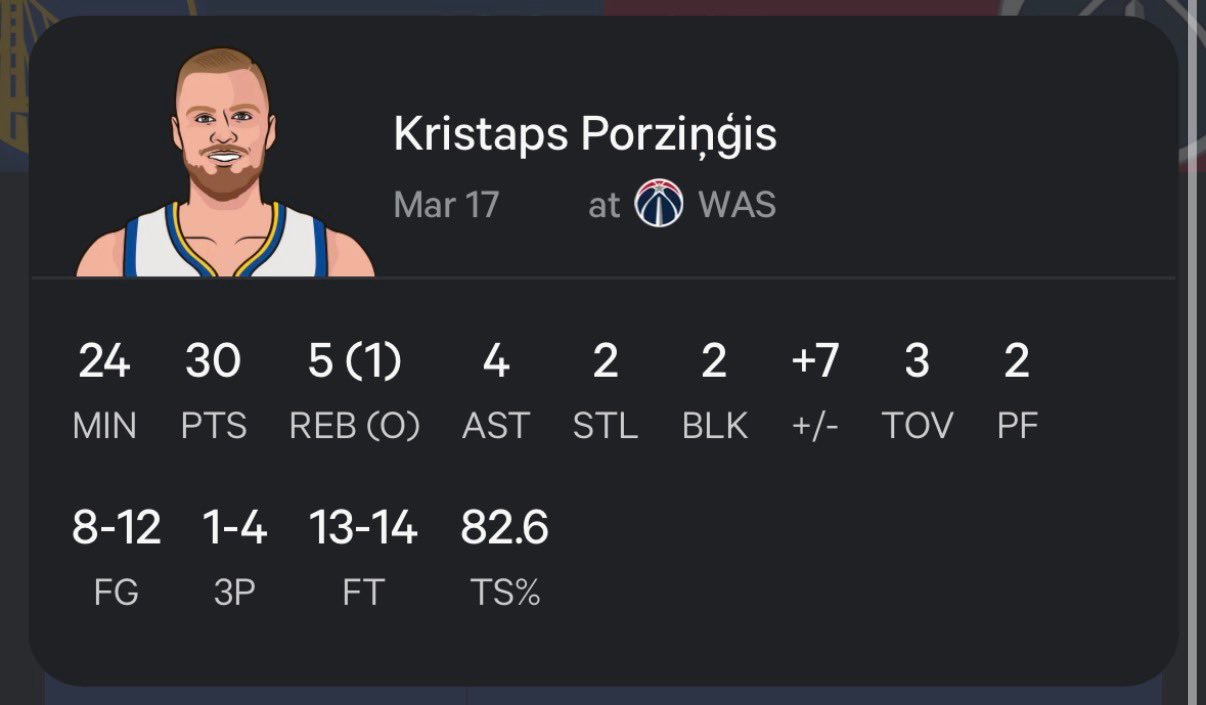Open the Kristaps Porziņģis player name
The image size is (1206, 705).
tap(585, 135)
